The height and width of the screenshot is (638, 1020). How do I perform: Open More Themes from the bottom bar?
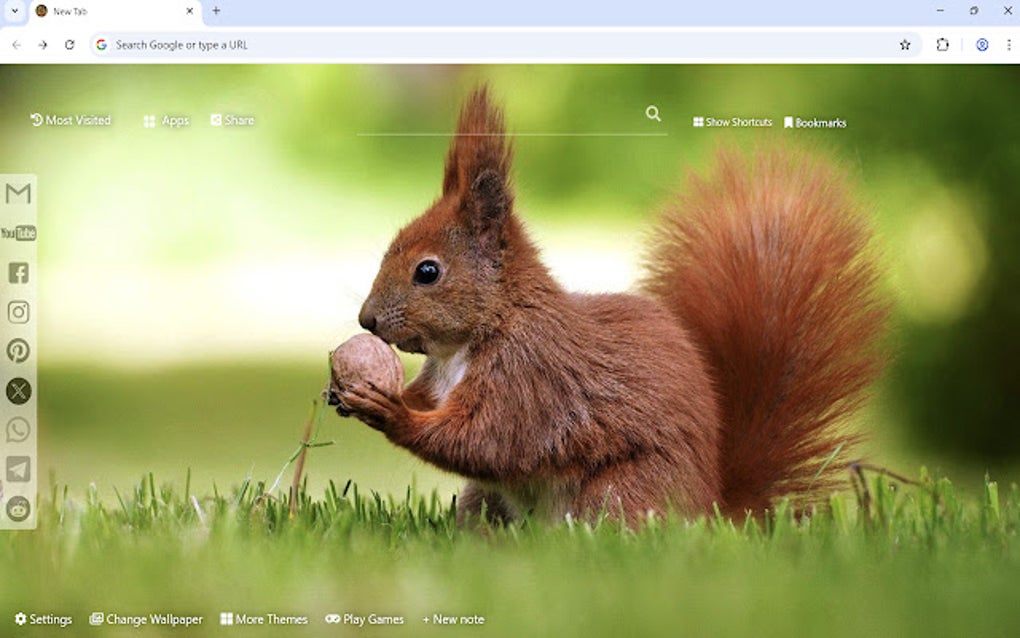pos(264,619)
